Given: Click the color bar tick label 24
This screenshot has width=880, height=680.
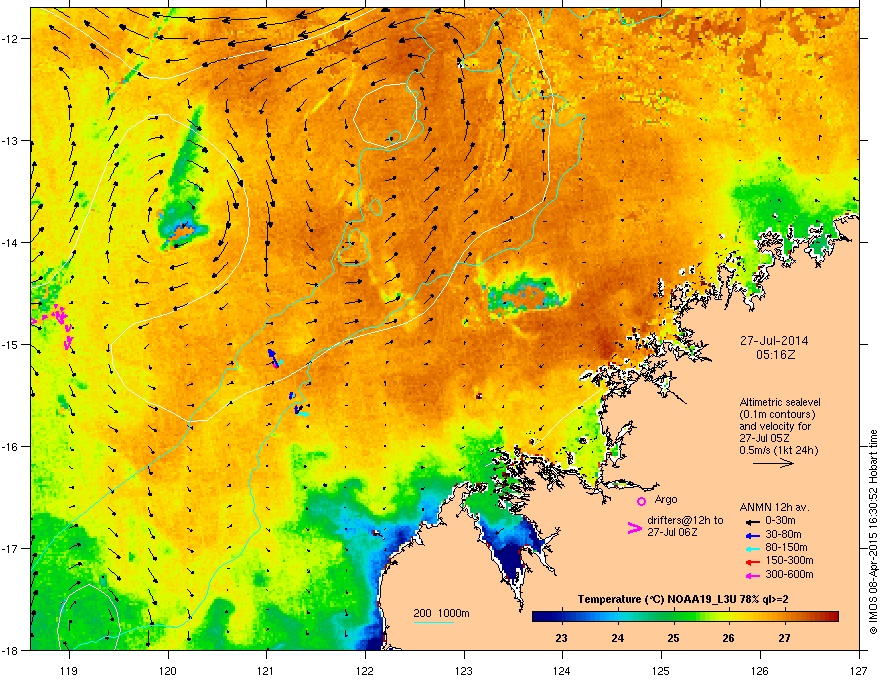Looking at the screenshot, I should click(x=617, y=638).
